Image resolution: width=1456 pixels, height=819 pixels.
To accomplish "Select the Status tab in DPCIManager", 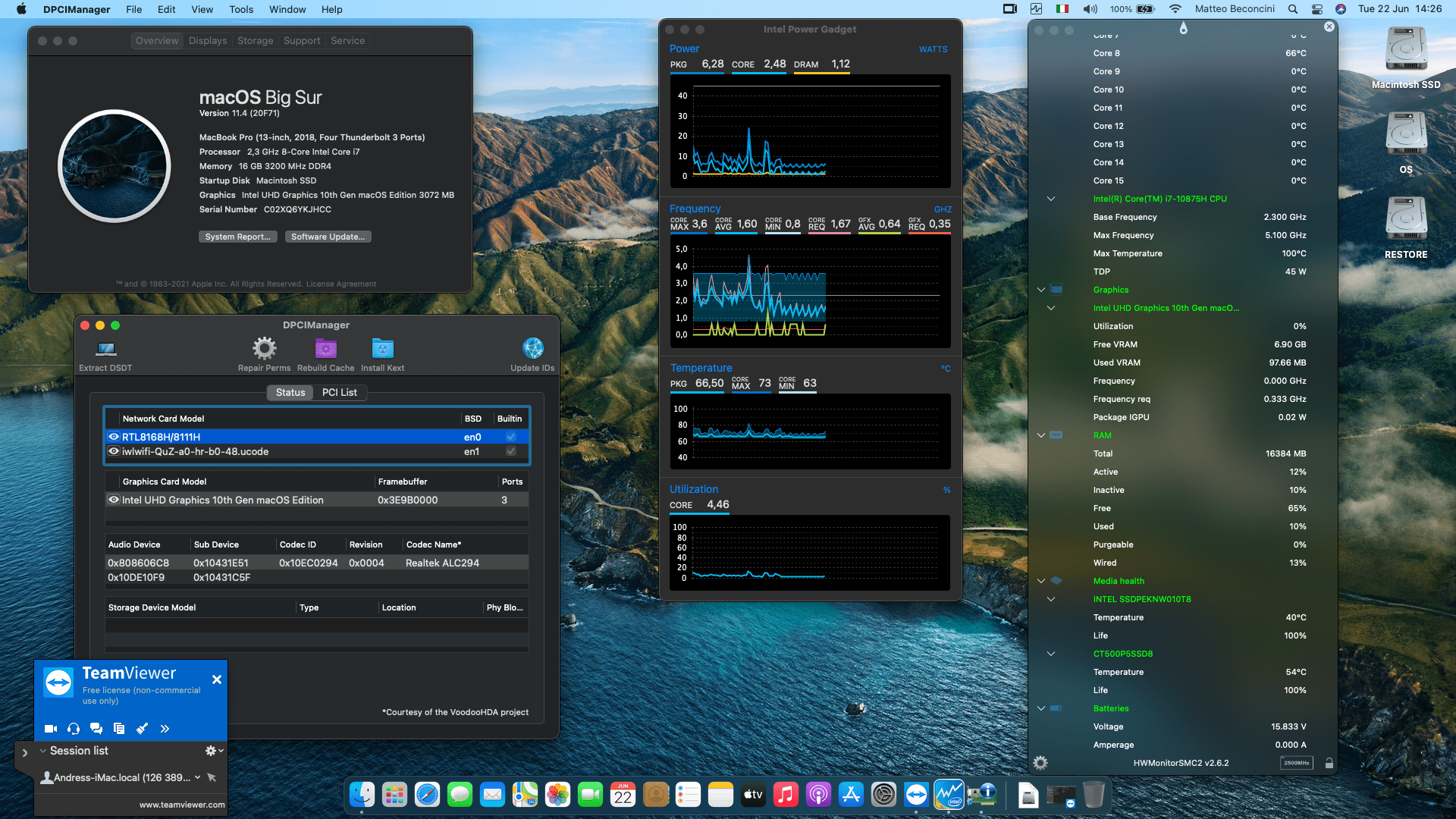I will (290, 392).
